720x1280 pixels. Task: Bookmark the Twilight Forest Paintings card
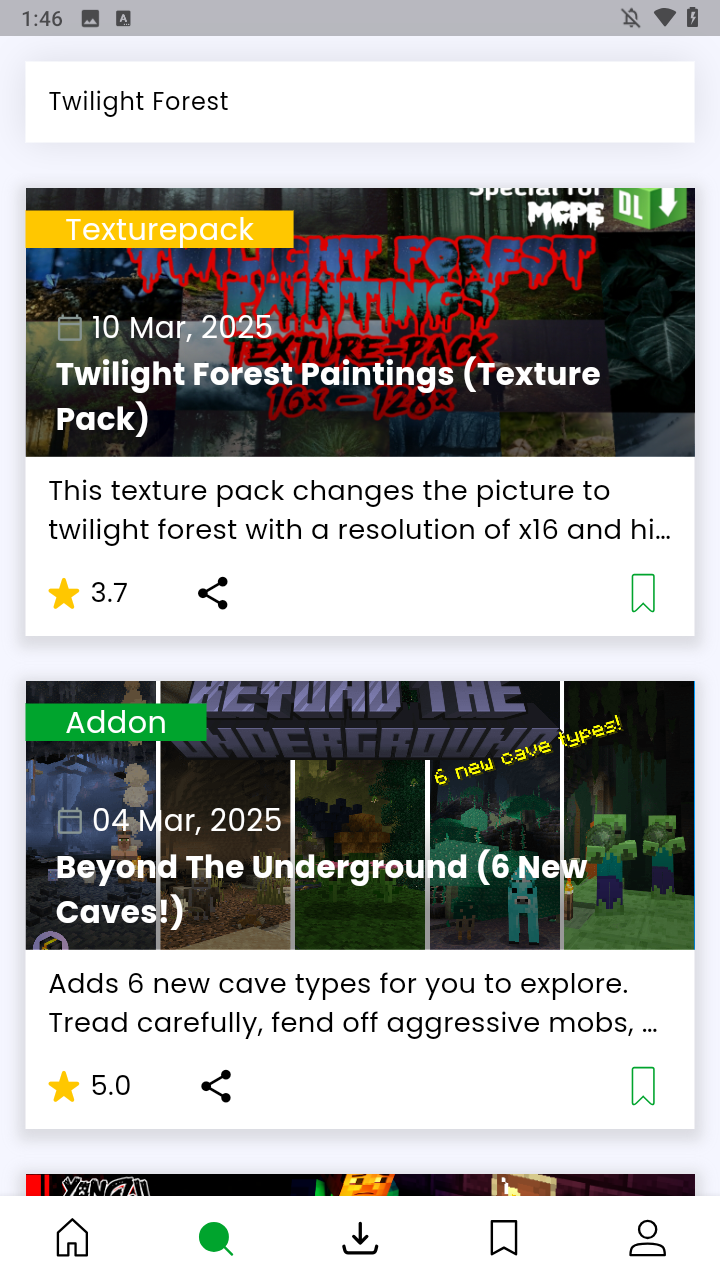click(x=643, y=593)
